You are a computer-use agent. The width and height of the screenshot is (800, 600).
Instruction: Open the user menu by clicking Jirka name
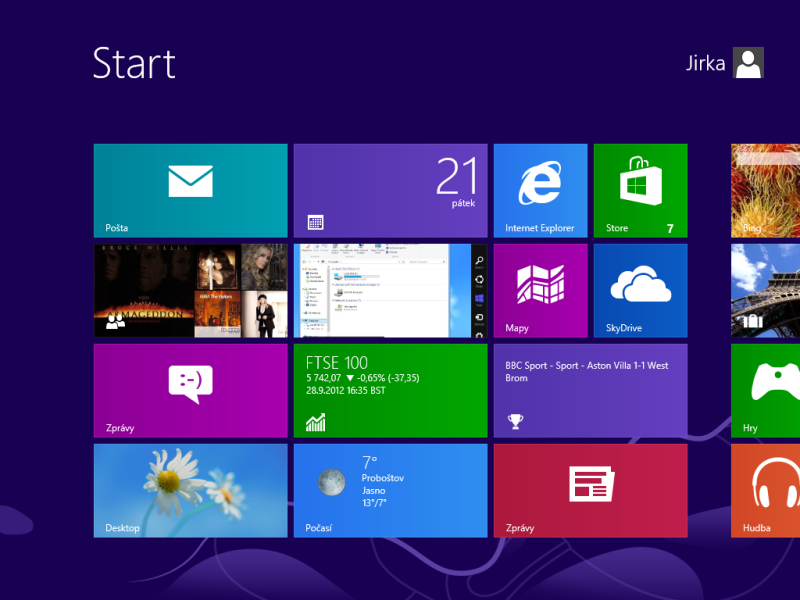click(705, 64)
